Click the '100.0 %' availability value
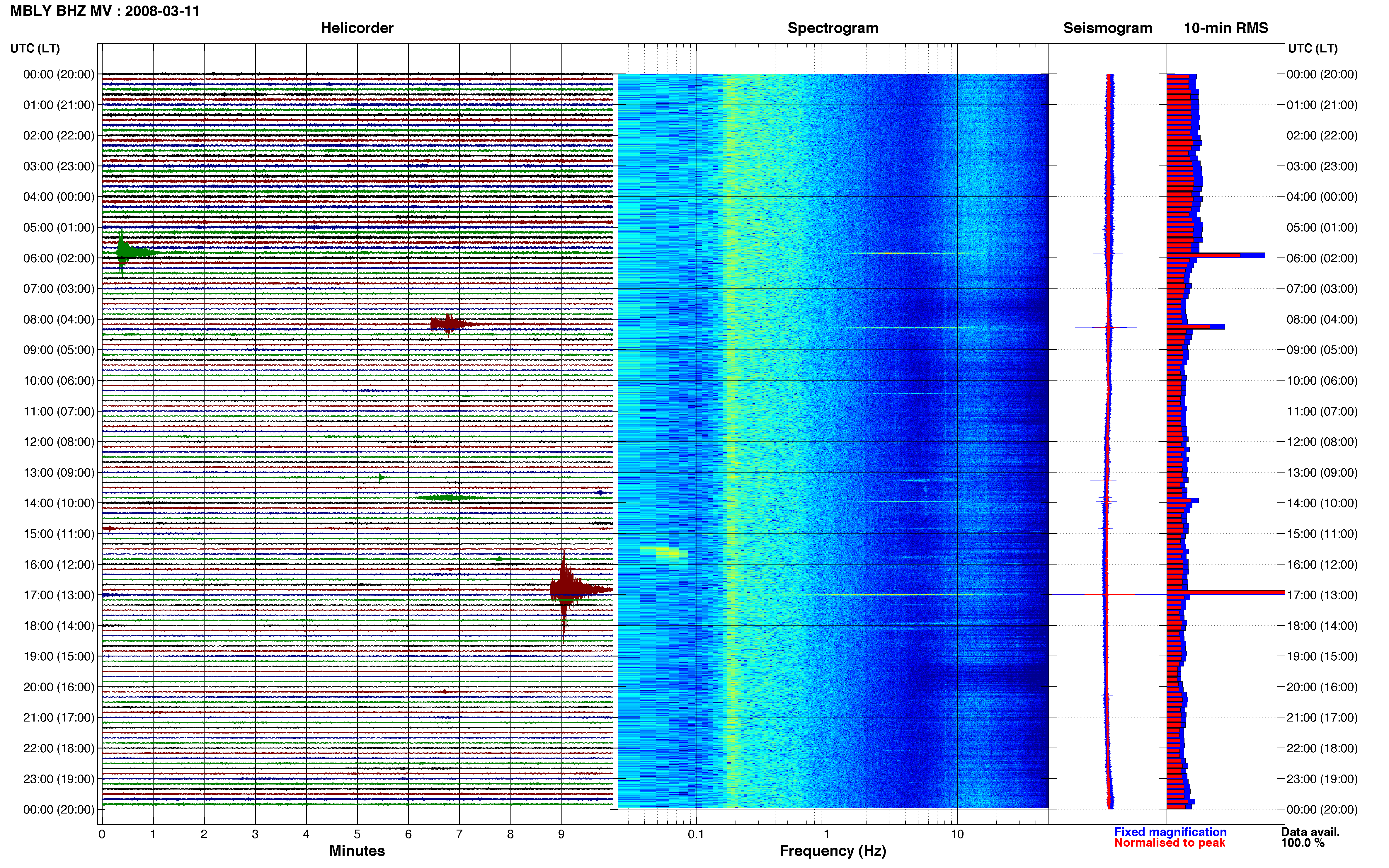 [1303, 843]
